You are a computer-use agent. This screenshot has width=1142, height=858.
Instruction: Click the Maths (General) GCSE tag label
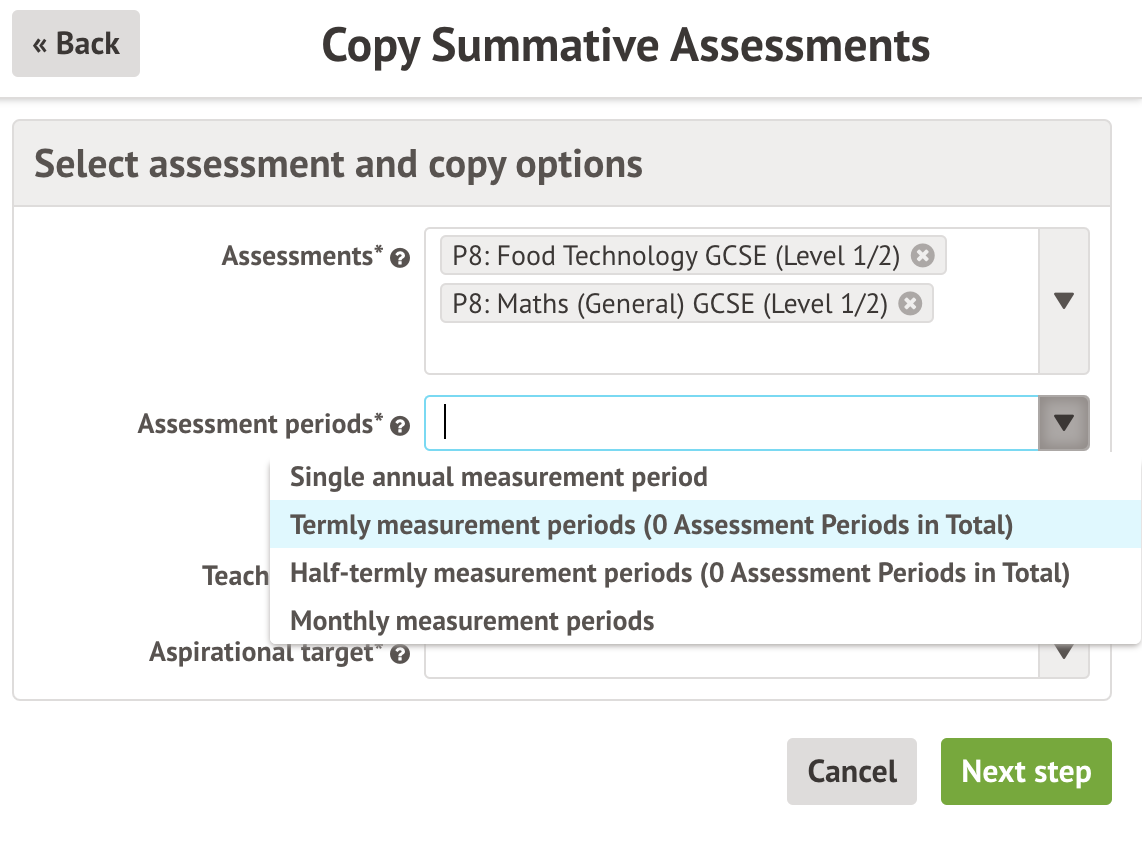pyautogui.click(x=669, y=304)
